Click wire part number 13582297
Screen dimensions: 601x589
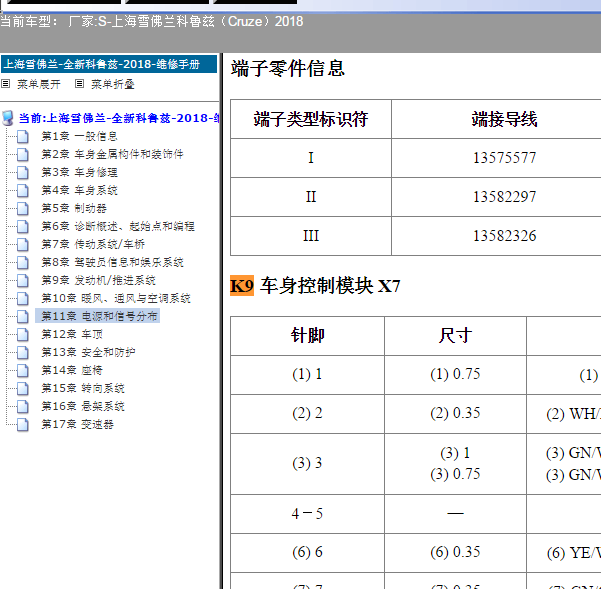click(504, 197)
